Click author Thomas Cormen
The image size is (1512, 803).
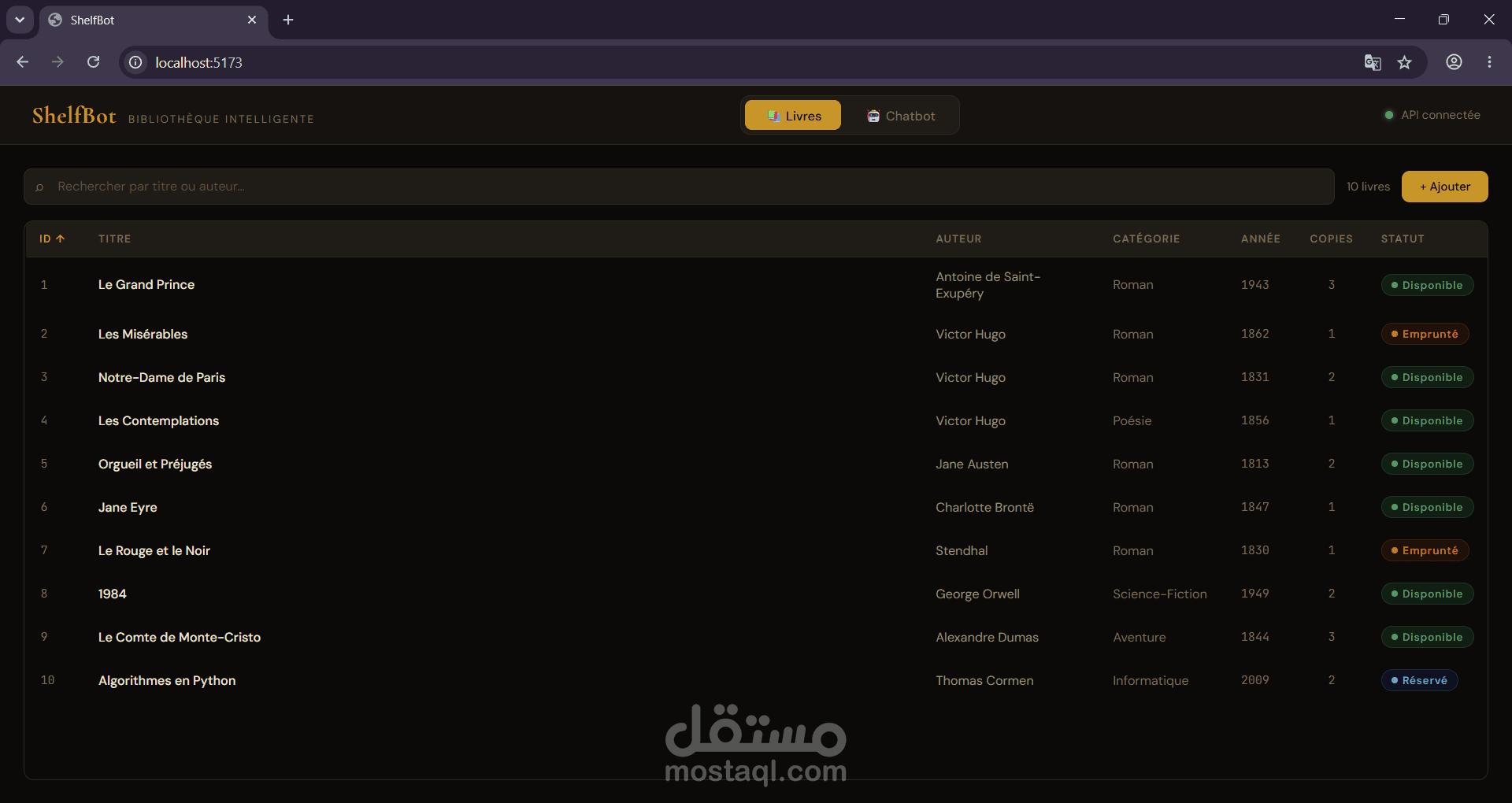(x=984, y=680)
